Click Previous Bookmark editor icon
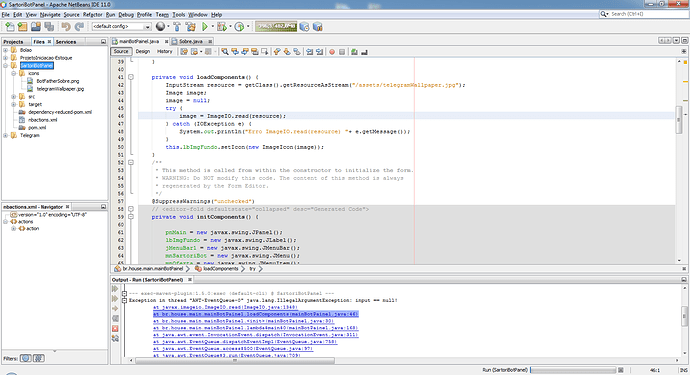Viewport: 690px width, 375px height. (277, 52)
